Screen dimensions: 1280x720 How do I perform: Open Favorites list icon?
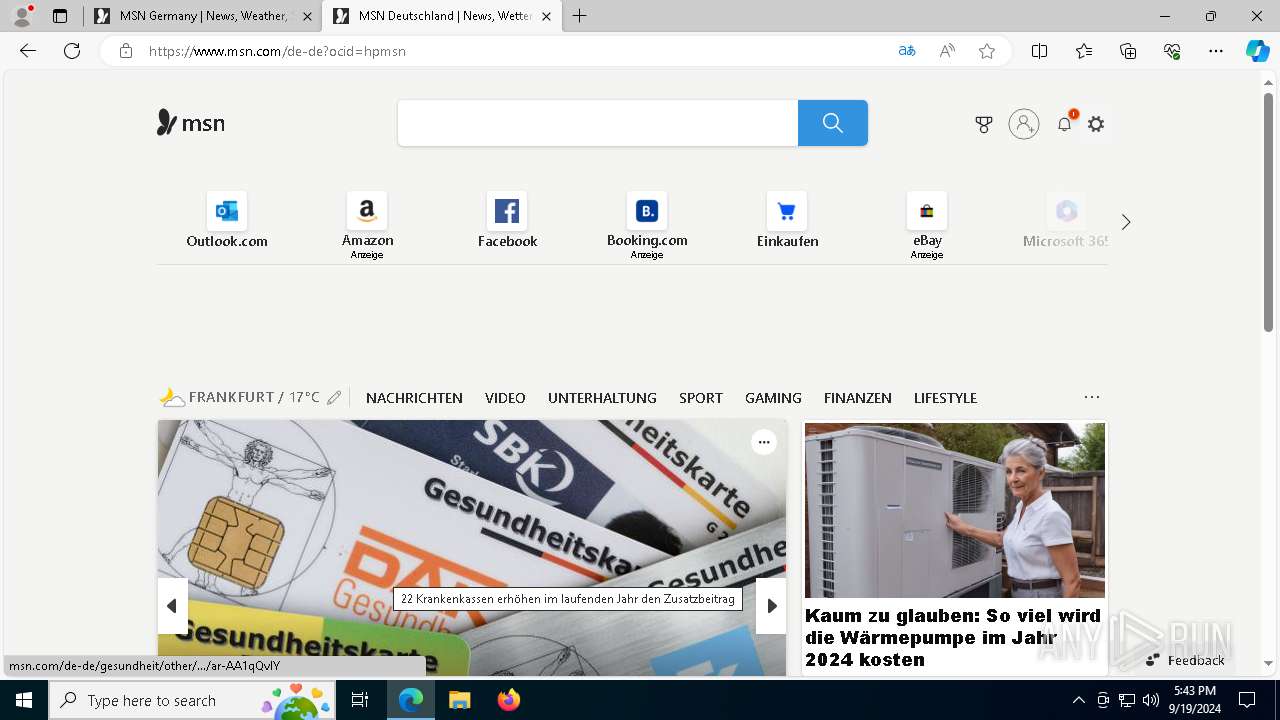(1084, 51)
